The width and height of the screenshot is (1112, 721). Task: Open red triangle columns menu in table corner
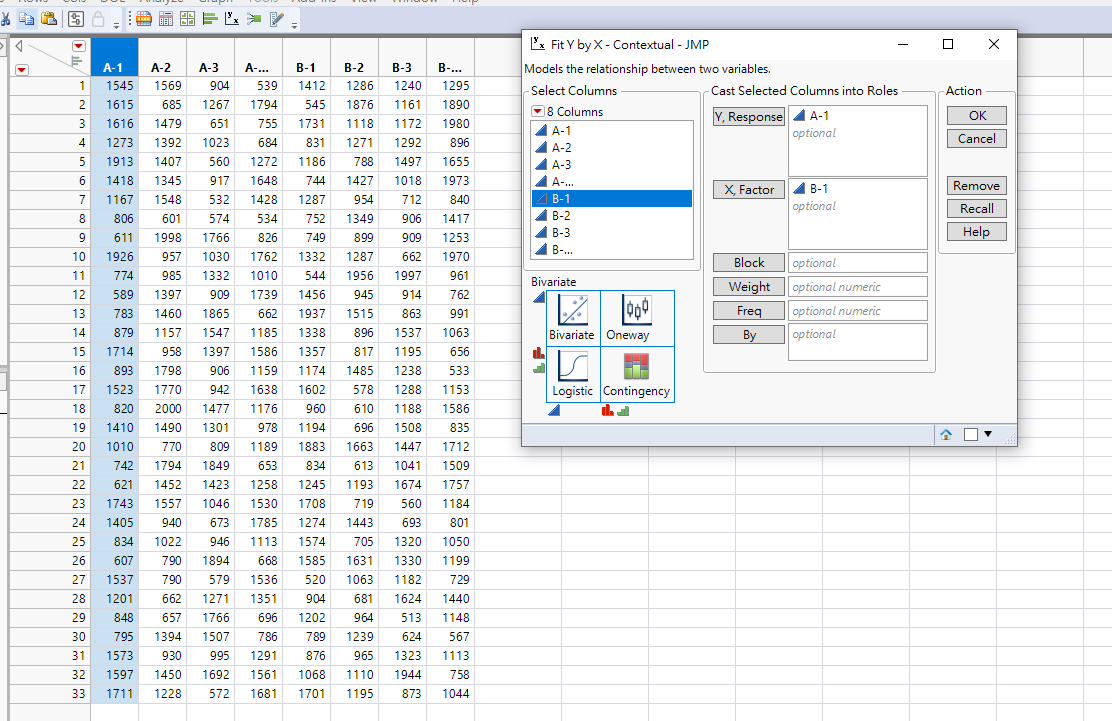[79, 46]
